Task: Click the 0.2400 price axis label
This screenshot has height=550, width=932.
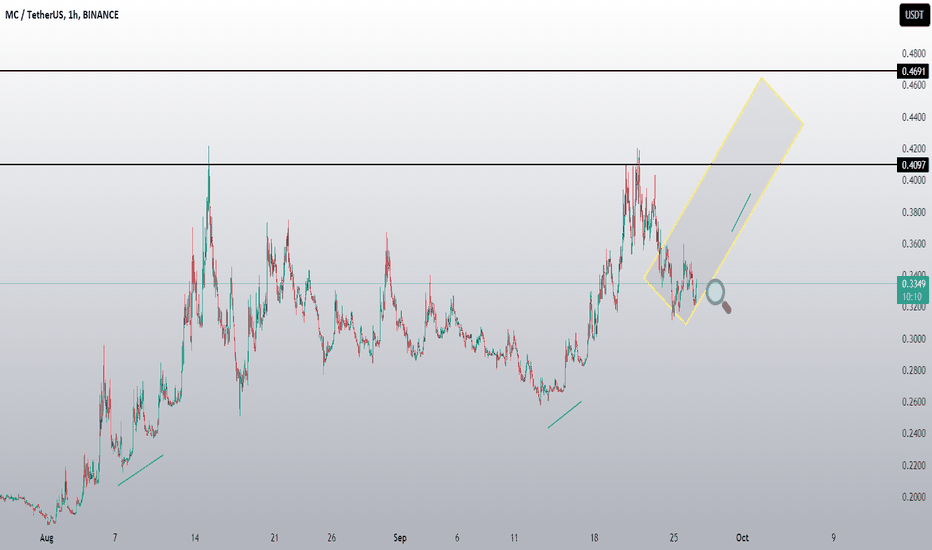Action: point(914,433)
